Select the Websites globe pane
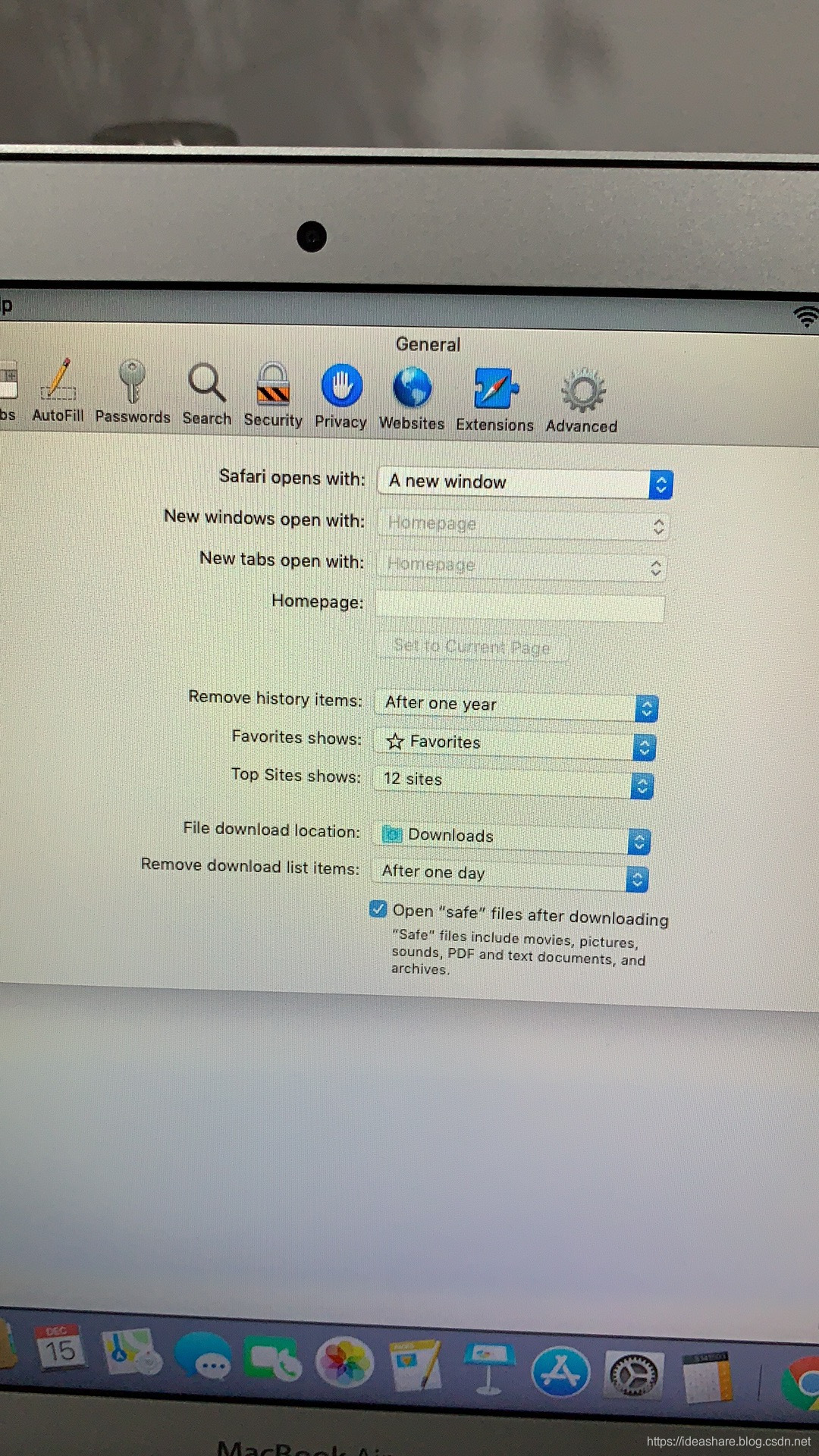This screenshot has height=1456, width=819. coord(412,399)
